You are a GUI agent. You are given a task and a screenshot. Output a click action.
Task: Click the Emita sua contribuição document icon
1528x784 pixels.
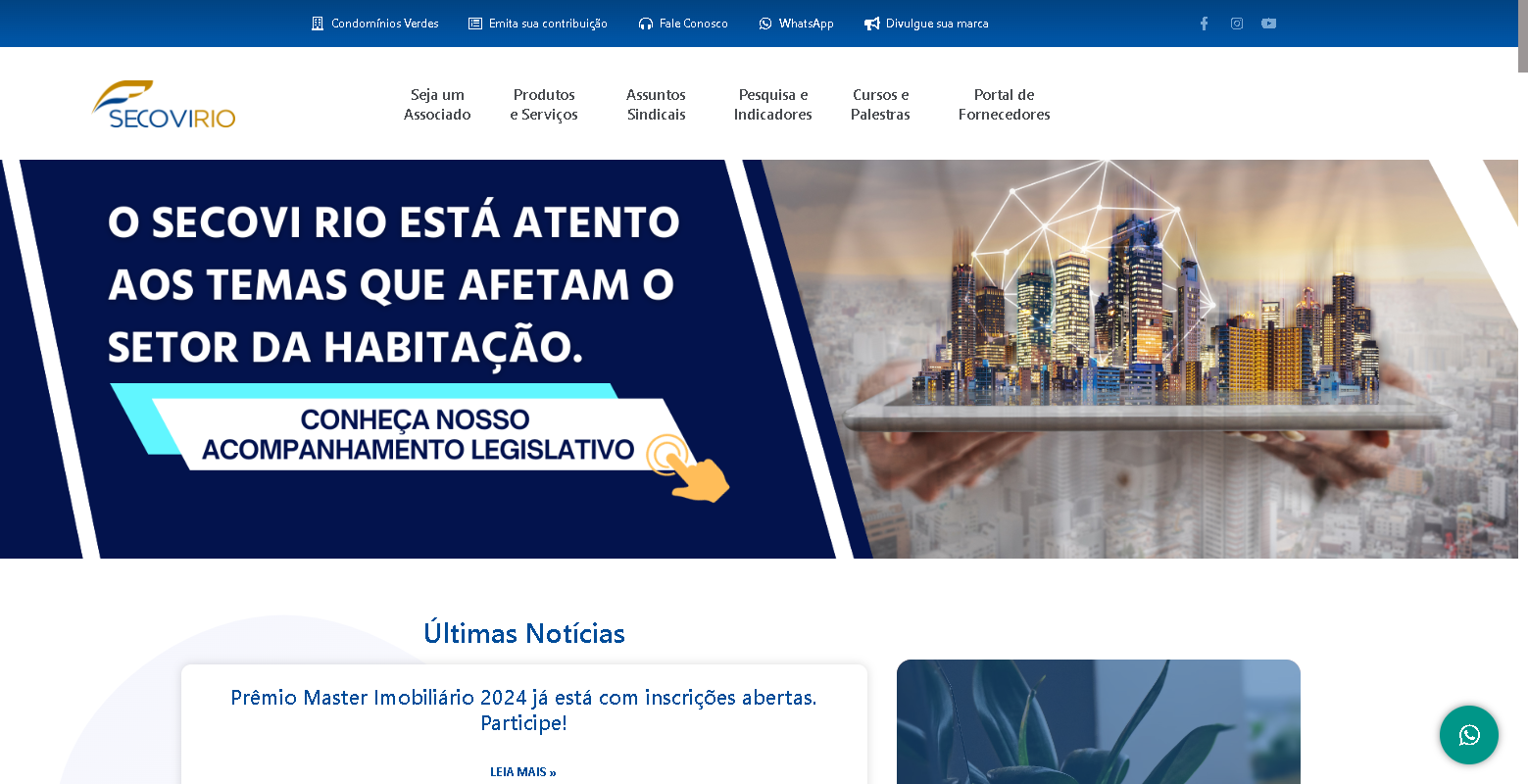click(475, 24)
